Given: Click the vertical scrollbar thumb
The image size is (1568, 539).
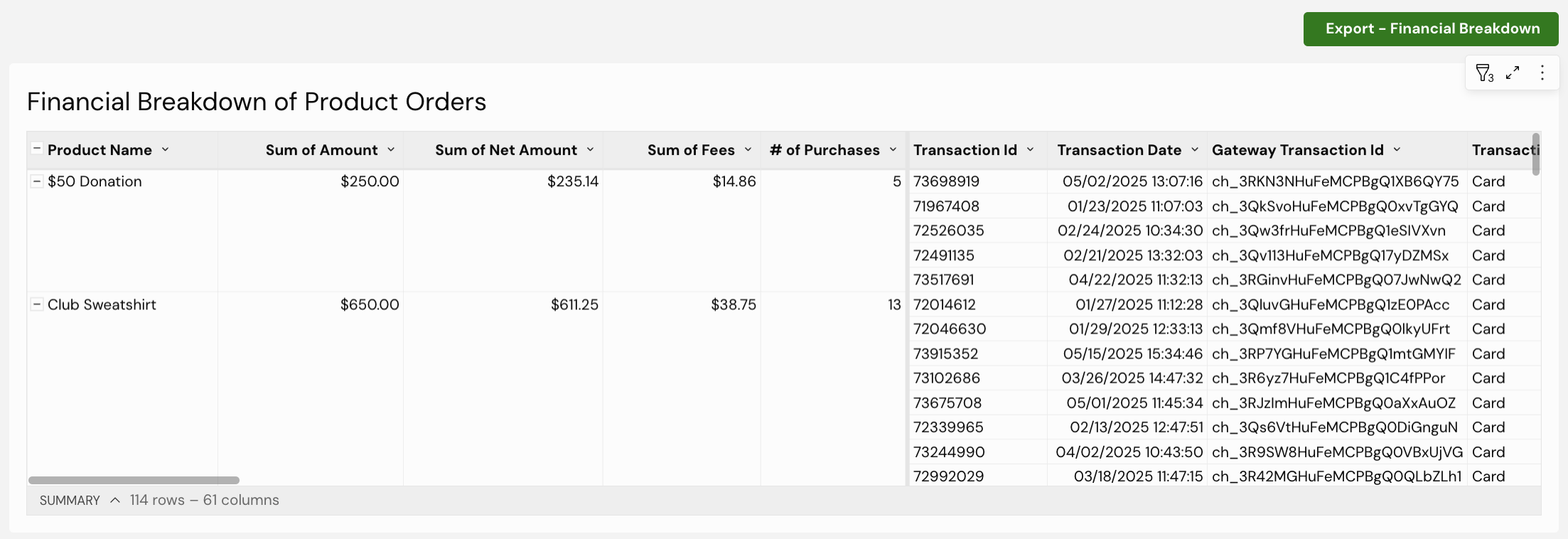Looking at the screenshot, I should 1536,154.
